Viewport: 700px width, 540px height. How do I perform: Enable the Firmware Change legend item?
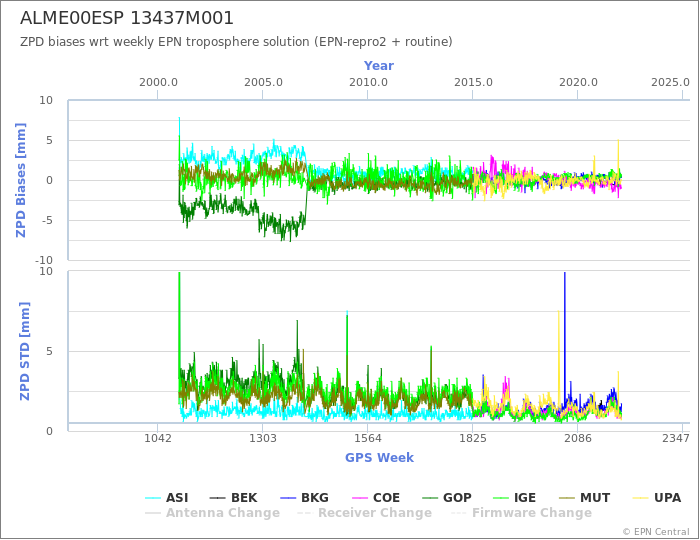click(521, 513)
